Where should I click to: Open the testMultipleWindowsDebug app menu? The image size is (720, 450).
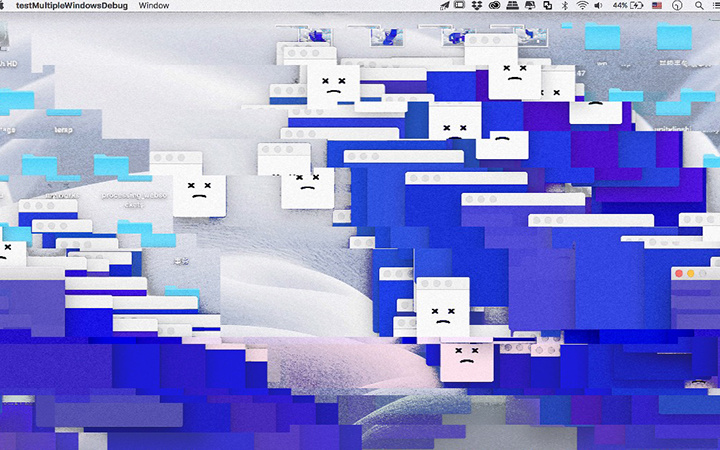(x=72, y=6)
